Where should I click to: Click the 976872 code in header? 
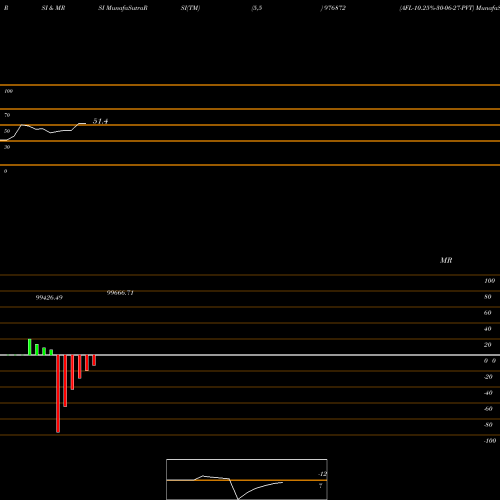[x=334, y=8]
